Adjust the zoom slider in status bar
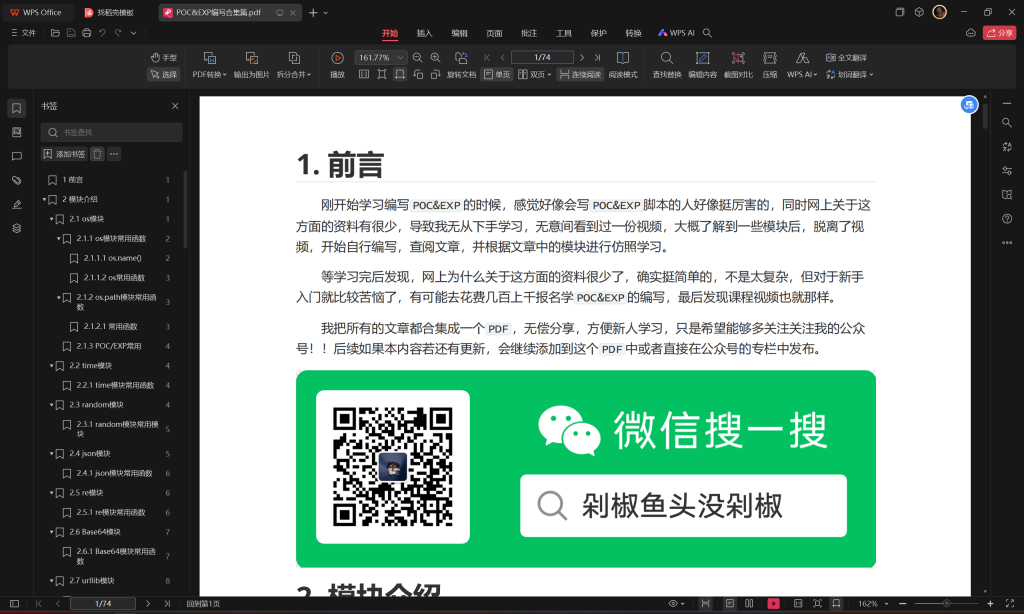This screenshot has height=614, width=1024. point(946,604)
